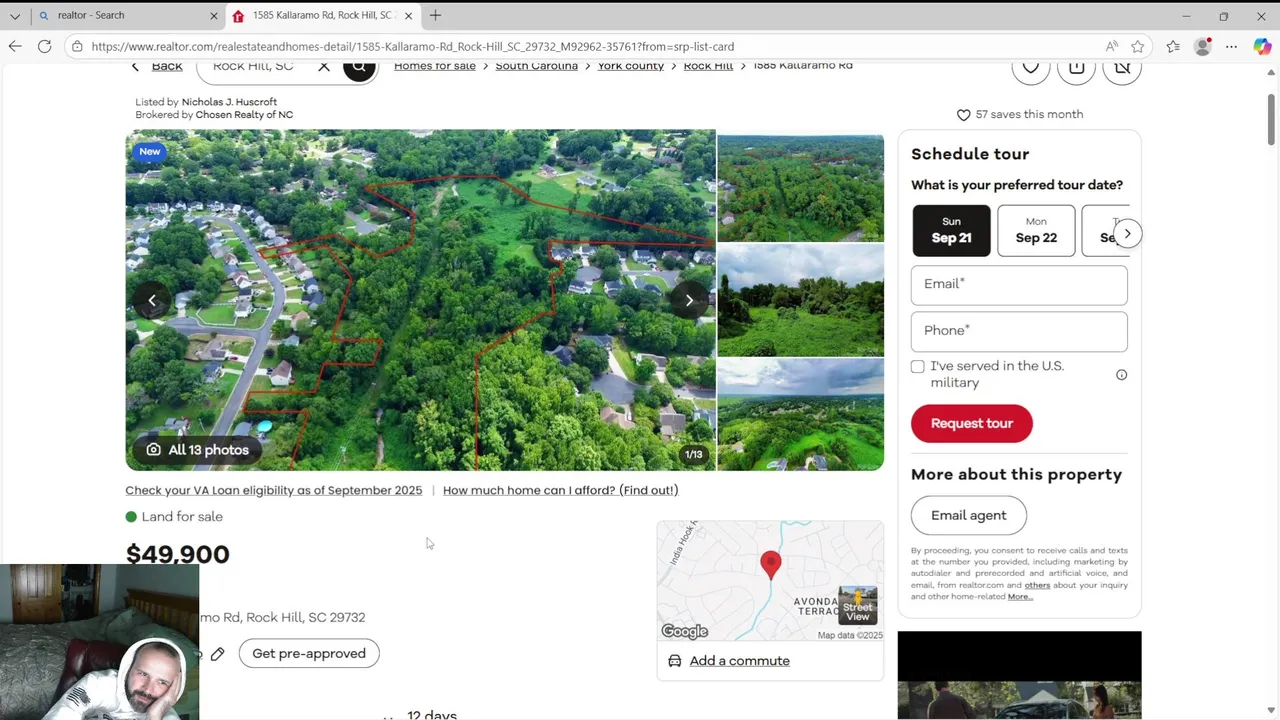Image resolution: width=1280 pixels, height=720 pixels.
Task: Open the bottom aerial horizon thumbnail photo
Action: (800, 414)
